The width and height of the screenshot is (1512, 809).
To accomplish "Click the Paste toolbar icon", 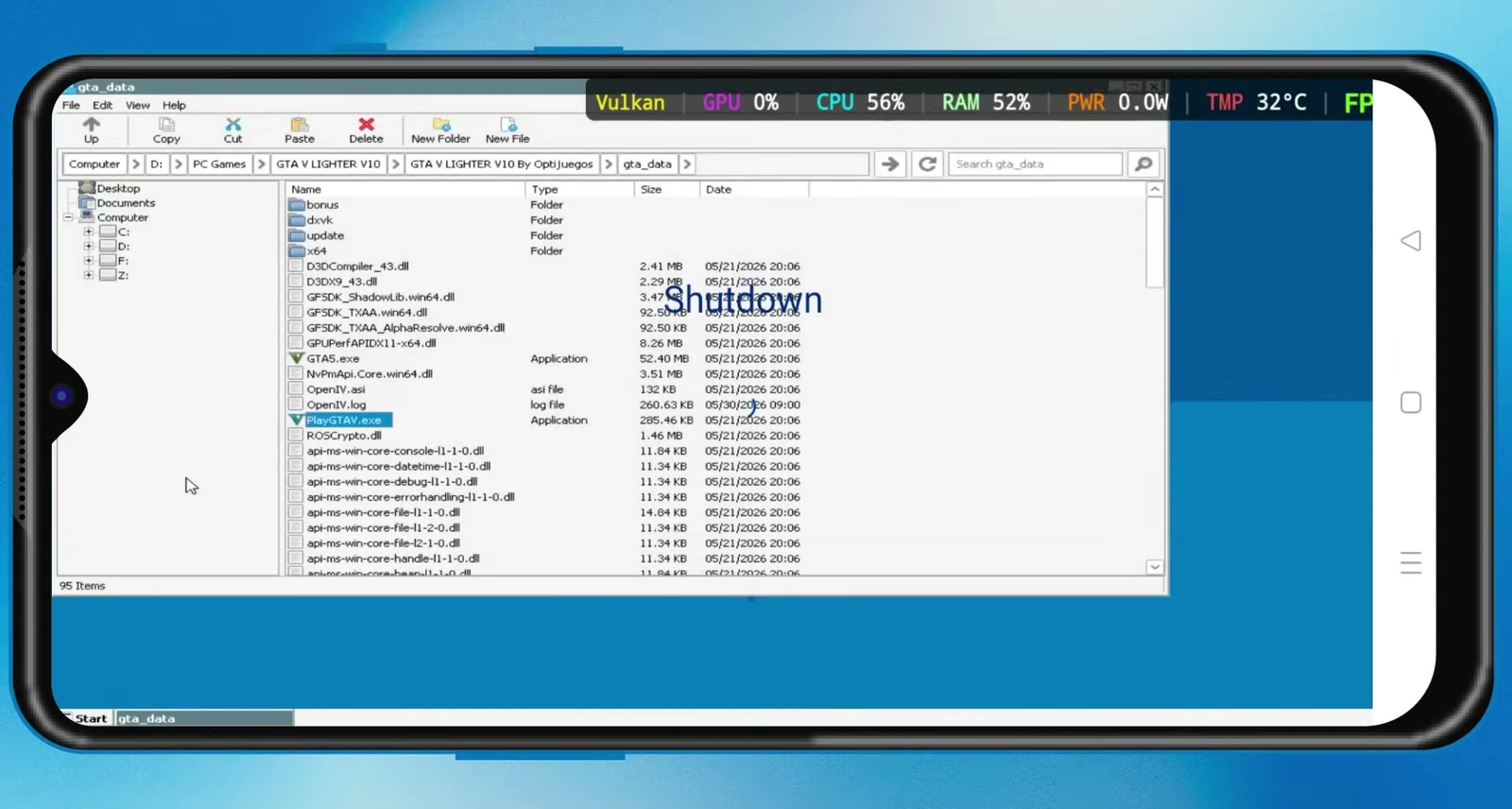I will click(x=300, y=125).
